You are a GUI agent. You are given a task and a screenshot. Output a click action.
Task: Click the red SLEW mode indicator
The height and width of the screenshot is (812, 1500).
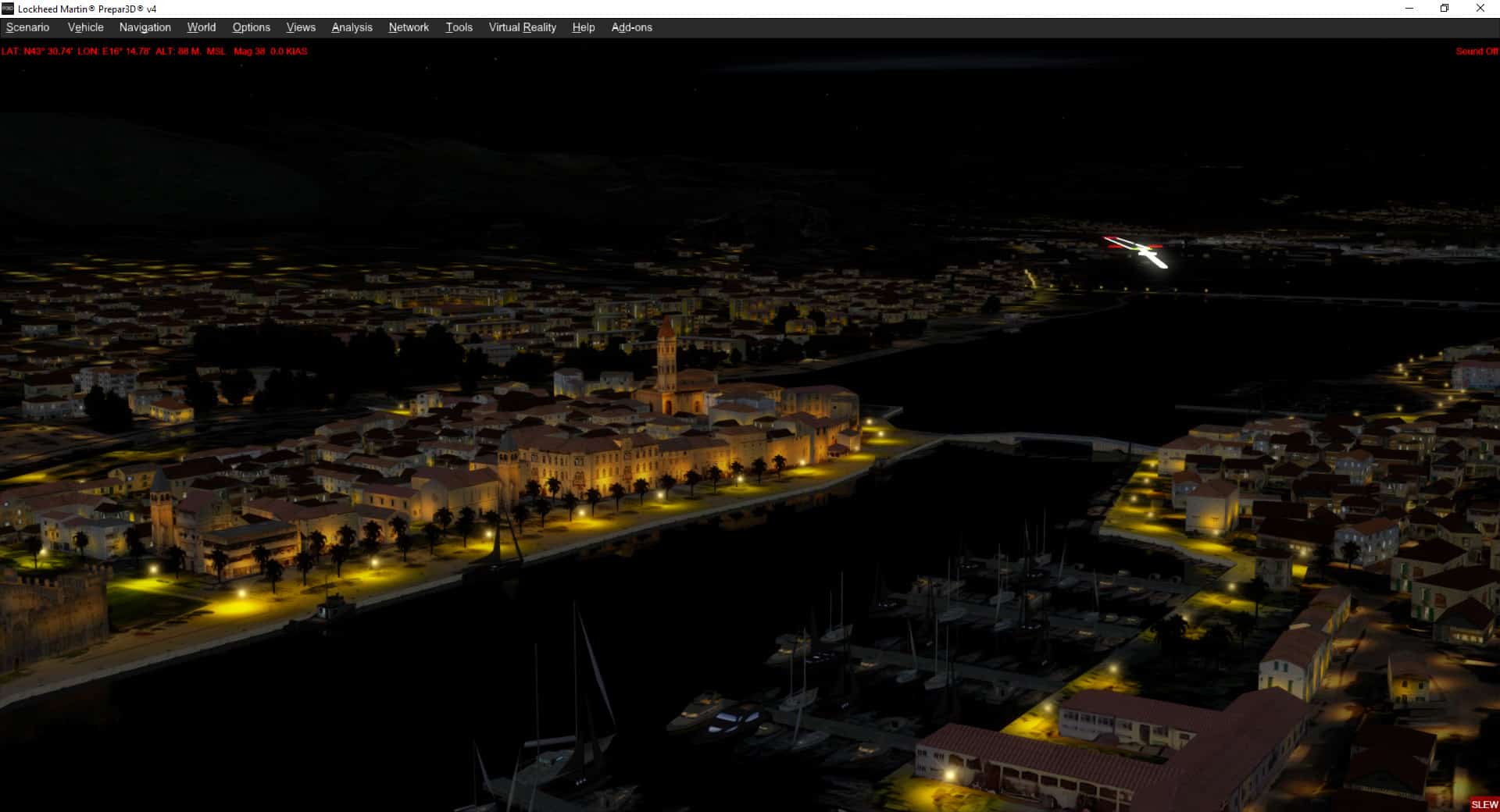(1484, 804)
